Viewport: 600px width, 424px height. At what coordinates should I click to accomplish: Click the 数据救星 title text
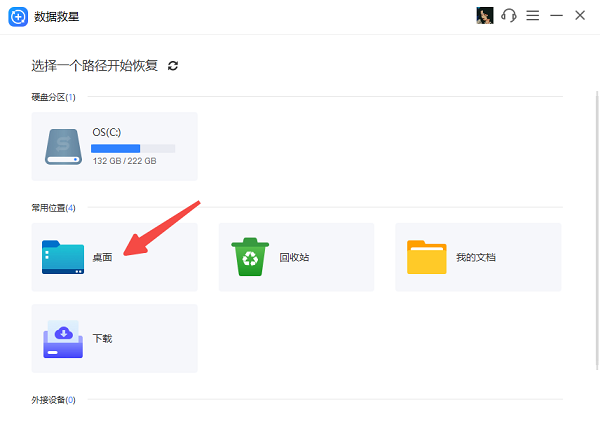click(56, 17)
